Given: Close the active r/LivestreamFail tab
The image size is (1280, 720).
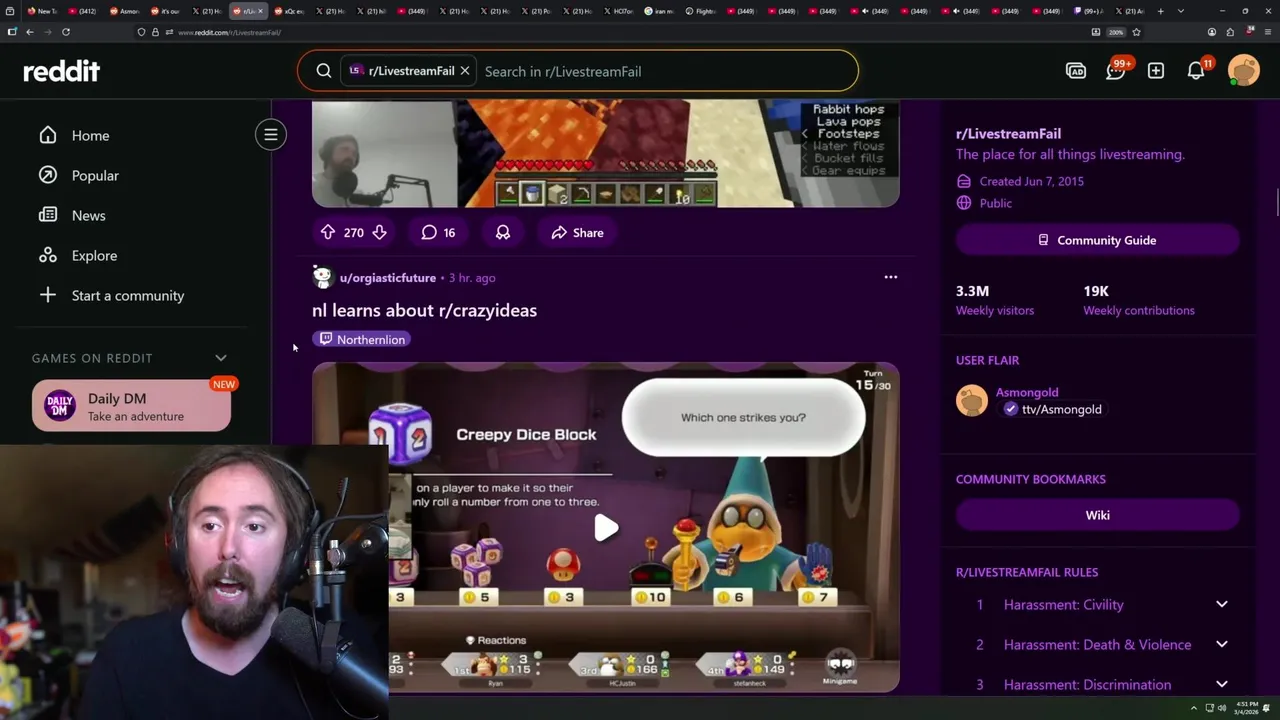Looking at the screenshot, I should coord(261,11).
